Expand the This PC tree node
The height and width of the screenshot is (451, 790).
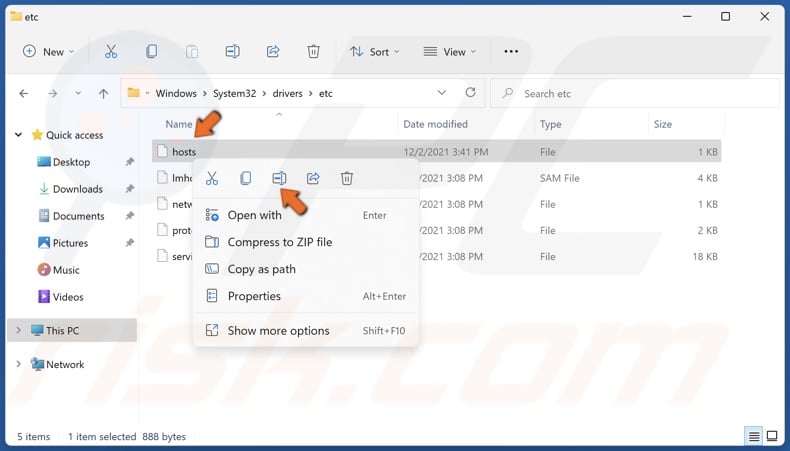(19, 330)
